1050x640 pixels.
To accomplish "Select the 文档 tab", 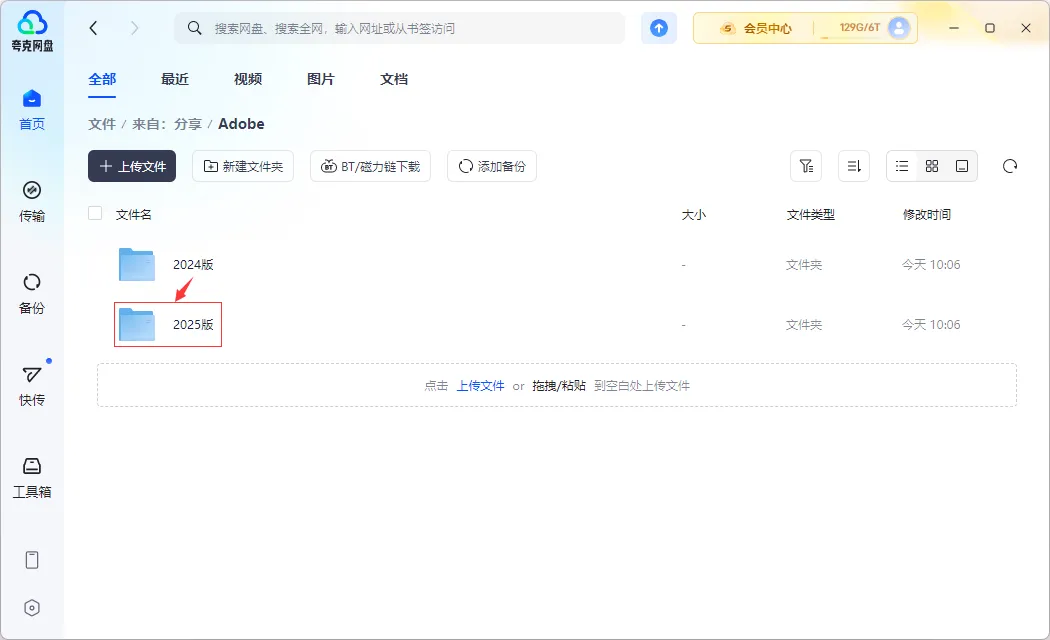I will [394, 79].
